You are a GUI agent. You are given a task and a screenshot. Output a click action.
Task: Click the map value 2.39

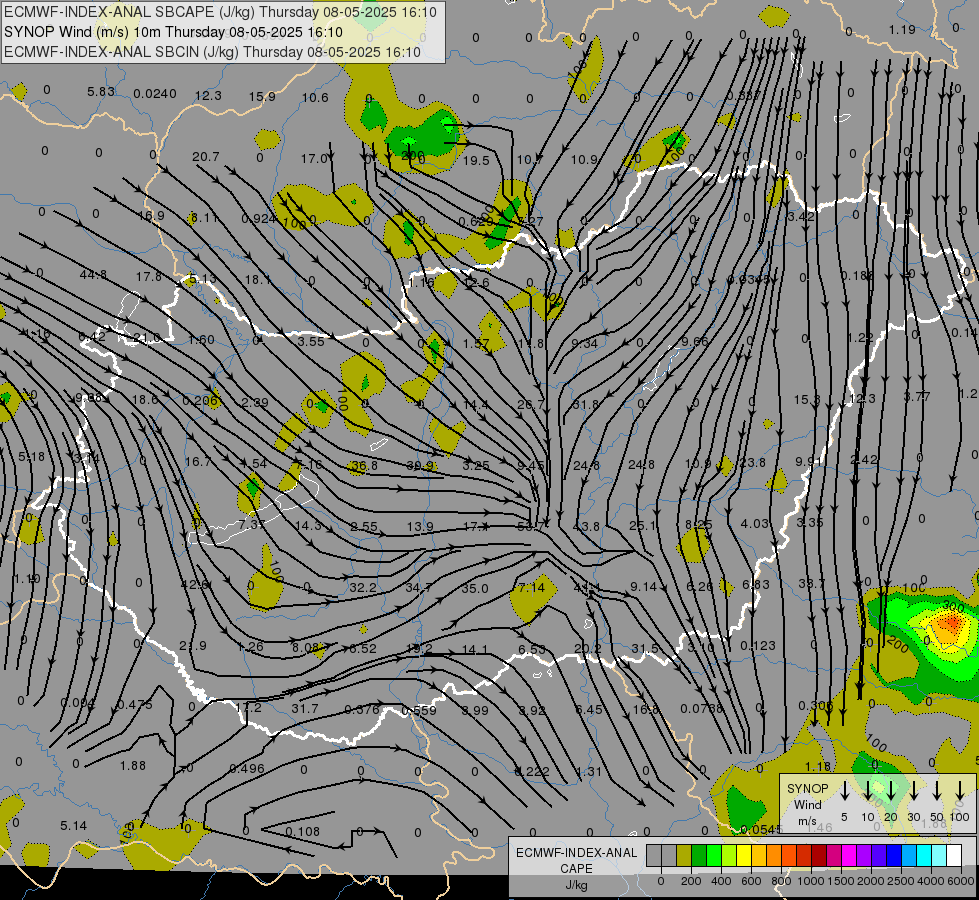click(x=255, y=402)
